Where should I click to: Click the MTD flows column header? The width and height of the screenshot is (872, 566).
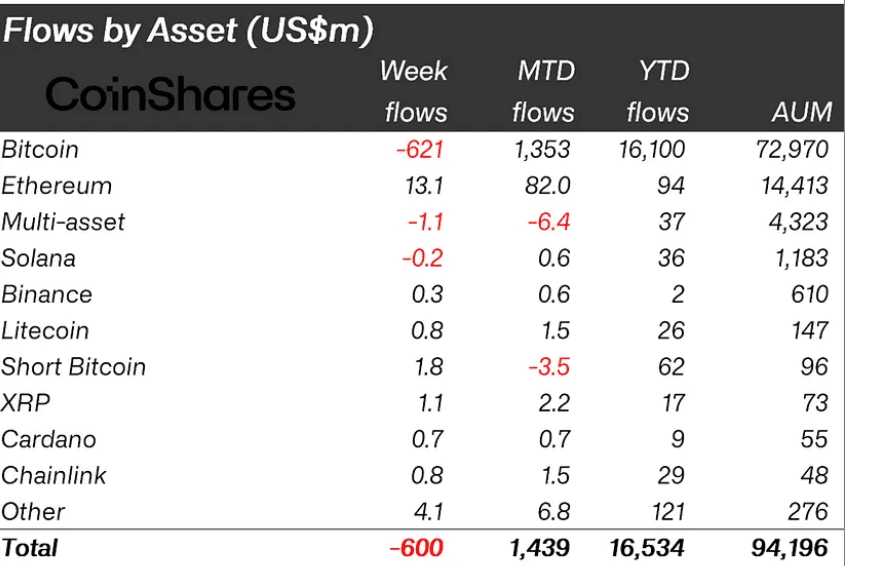(x=543, y=92)
